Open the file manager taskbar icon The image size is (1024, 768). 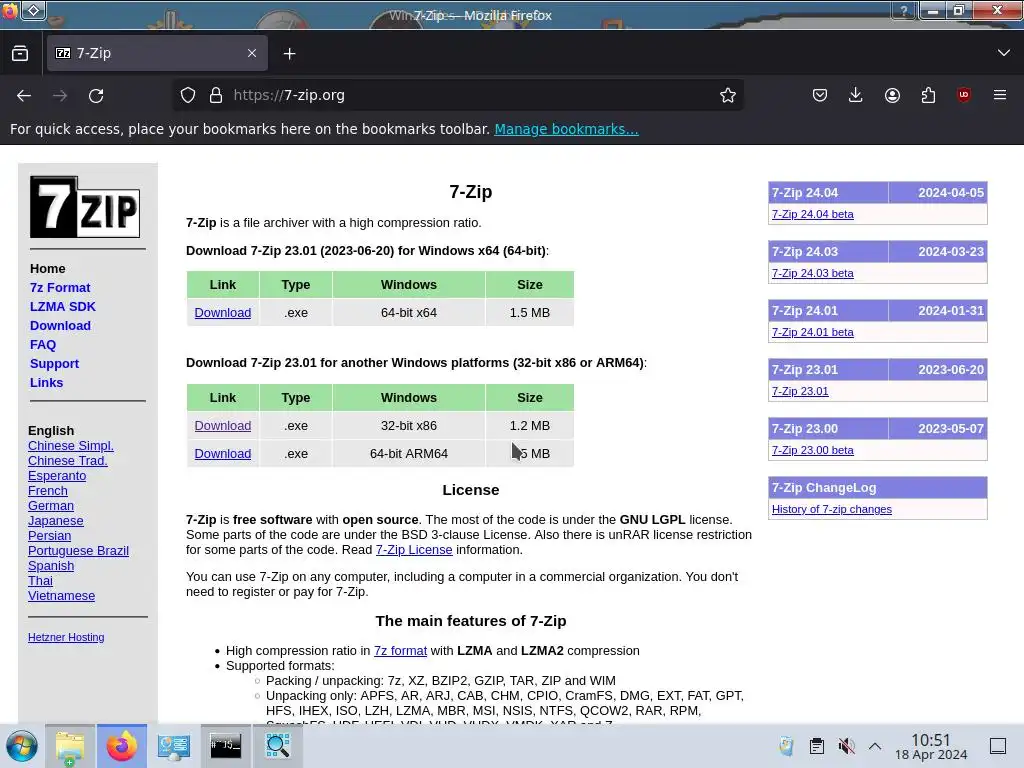[x=70, y=746]
